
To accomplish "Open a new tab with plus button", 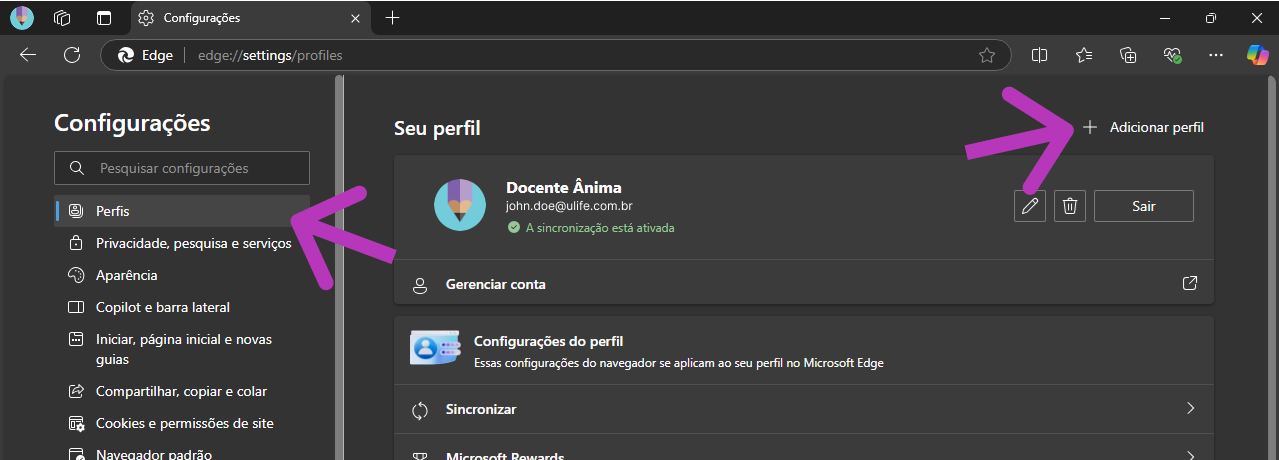I will coord(393,18).
